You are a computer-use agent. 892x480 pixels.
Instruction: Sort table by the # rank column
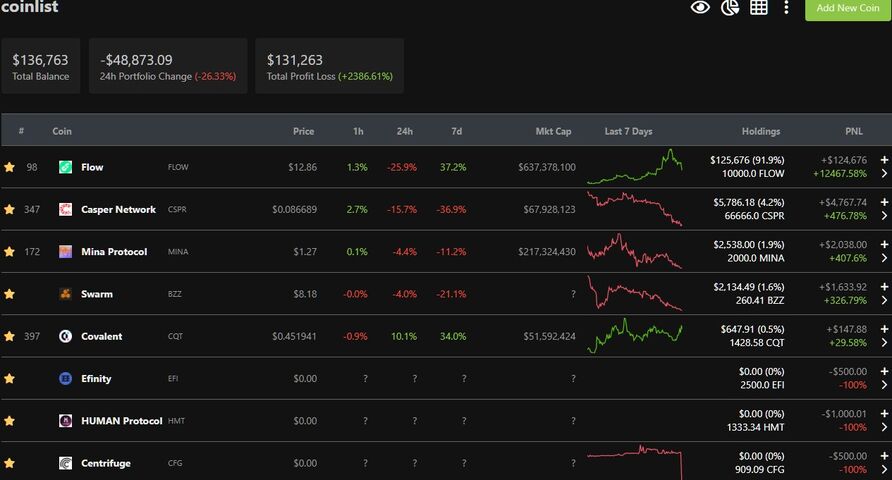(x=21, y=131)
